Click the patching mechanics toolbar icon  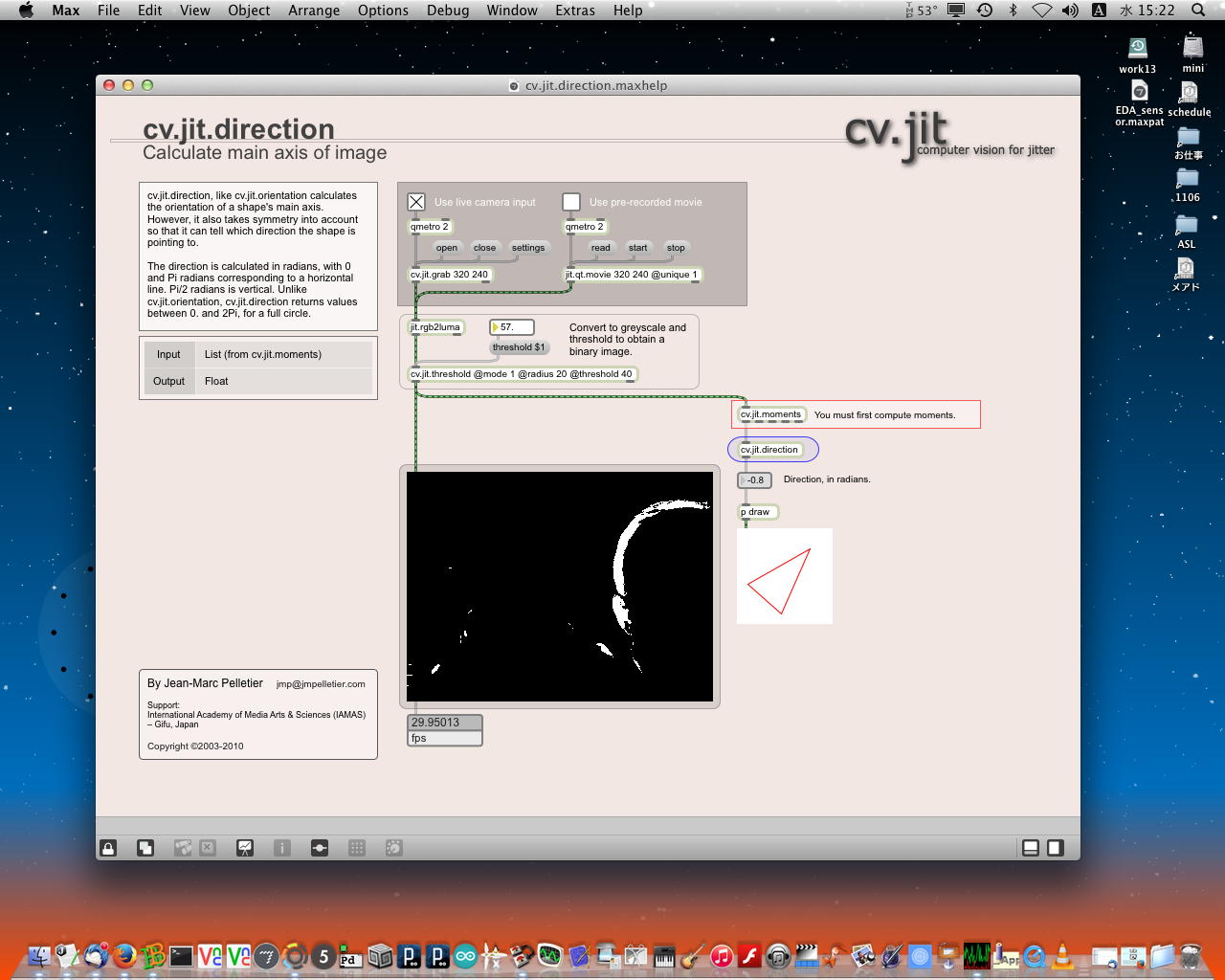tap(320, 848)
